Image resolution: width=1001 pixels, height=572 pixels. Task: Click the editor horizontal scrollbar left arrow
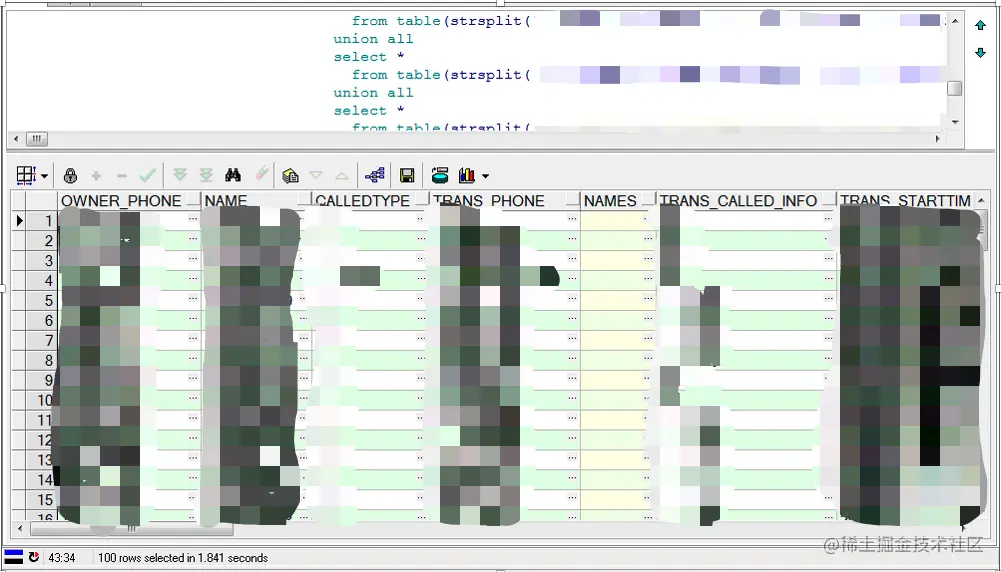(17, 139)
